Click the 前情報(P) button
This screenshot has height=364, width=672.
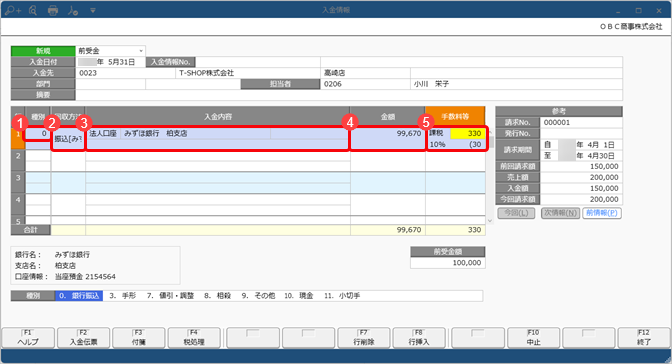tap(602, 213)
